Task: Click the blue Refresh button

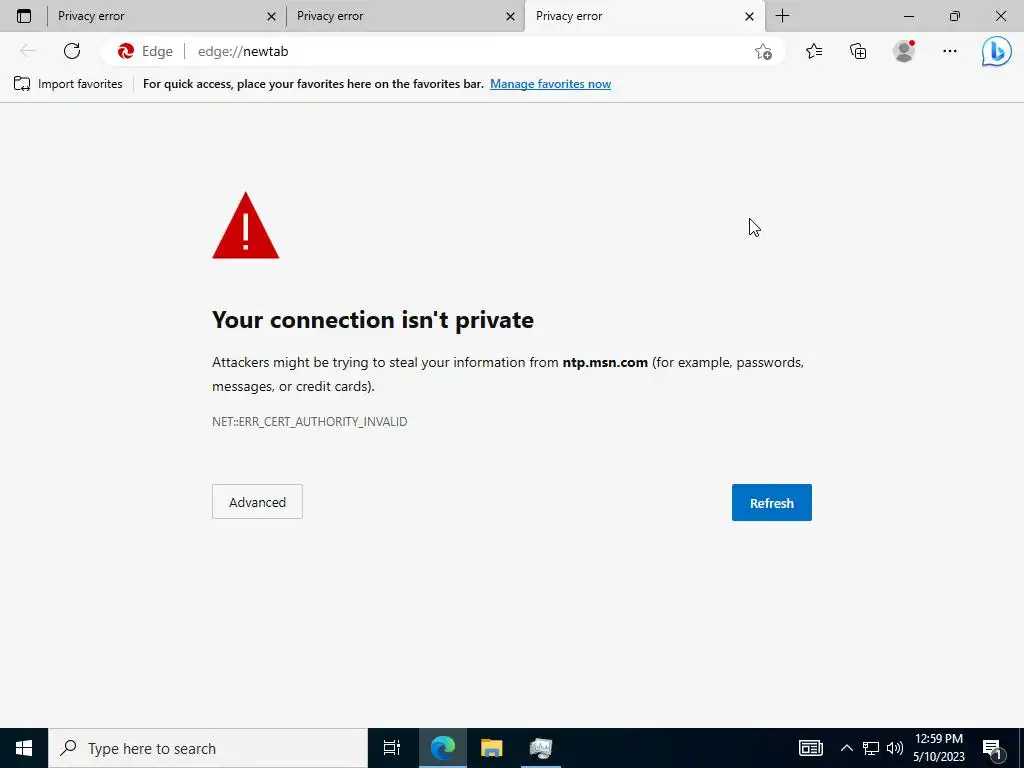Action: point(771,502)
